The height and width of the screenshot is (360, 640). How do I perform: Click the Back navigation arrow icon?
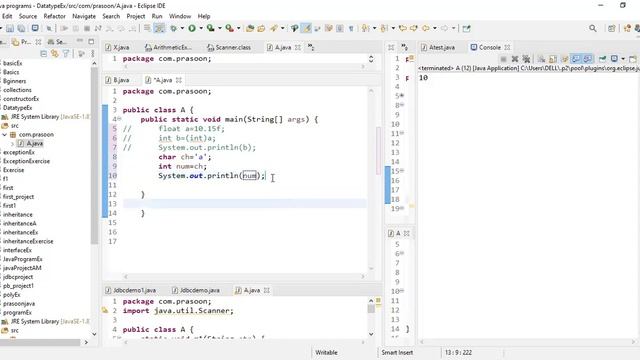[426, 28]
